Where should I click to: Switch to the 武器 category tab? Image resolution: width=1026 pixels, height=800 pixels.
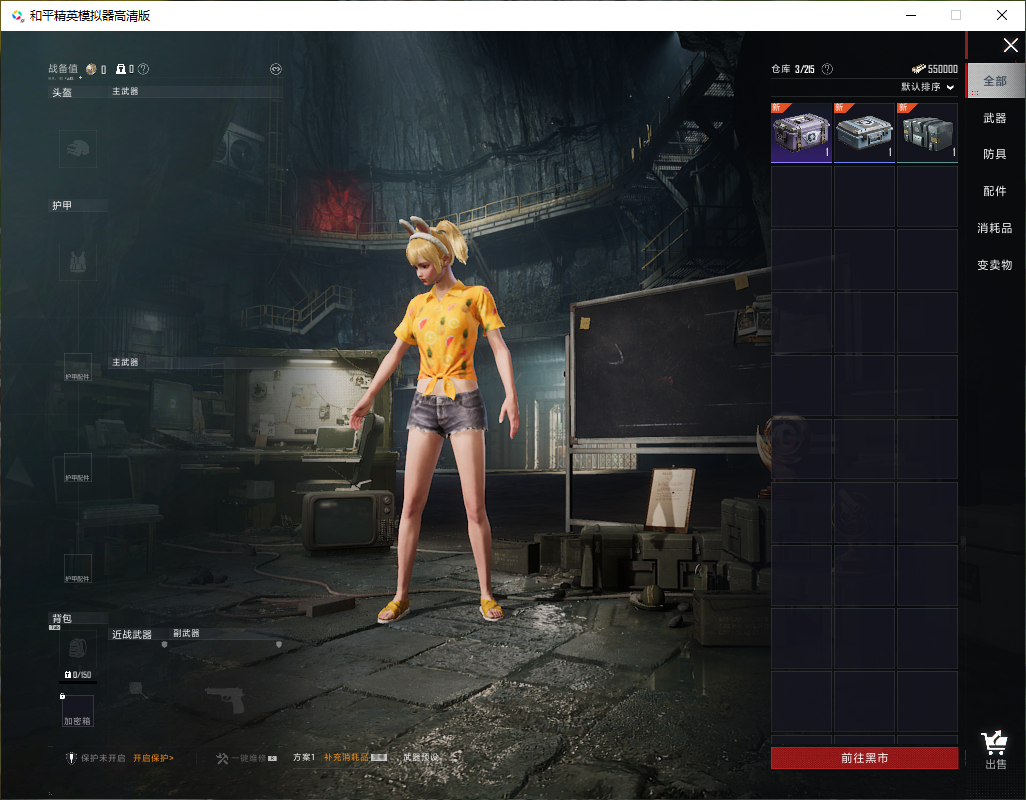coord(995,118)
